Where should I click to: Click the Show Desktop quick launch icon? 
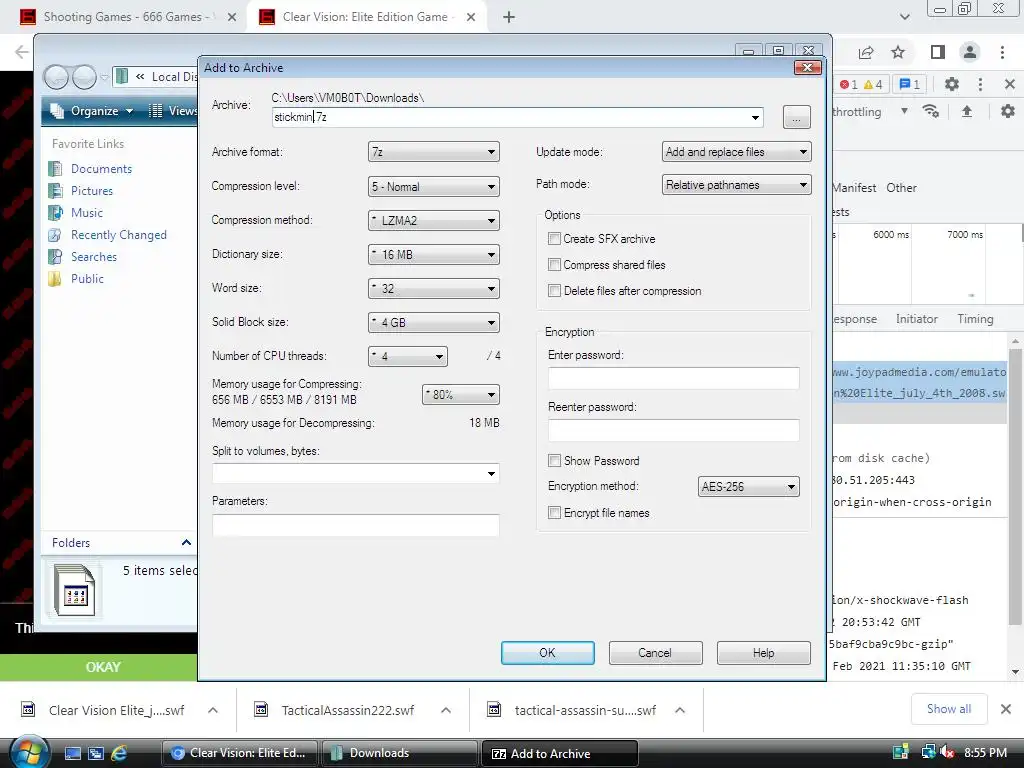point(72,753)
